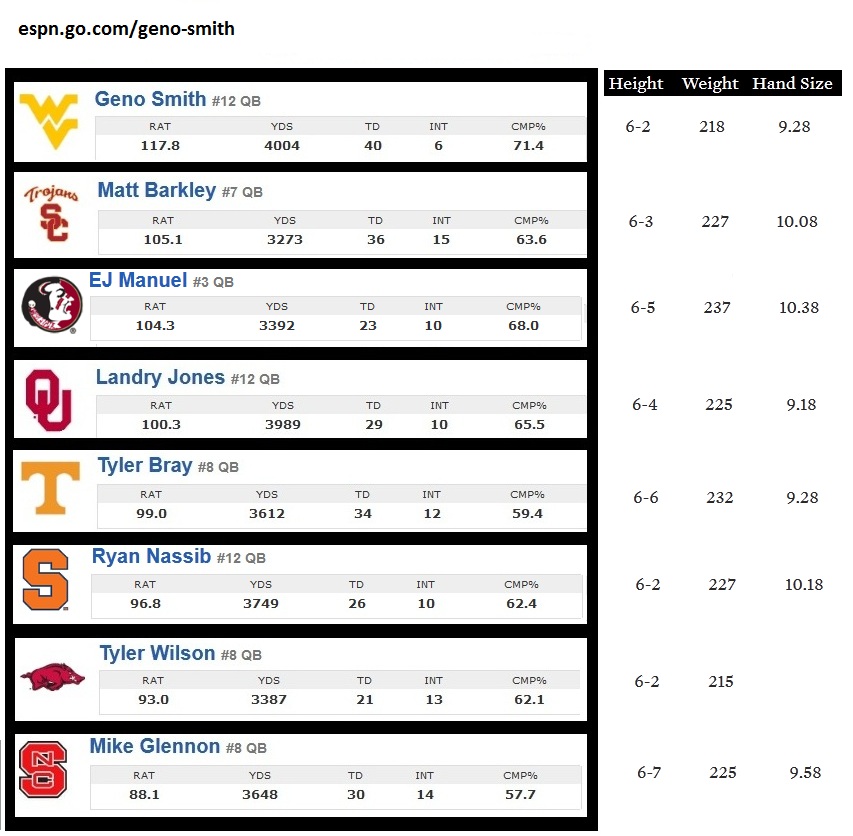Viewport: 853px width, 836px height.
Task: Click the Weight column header
Action: 710,83
